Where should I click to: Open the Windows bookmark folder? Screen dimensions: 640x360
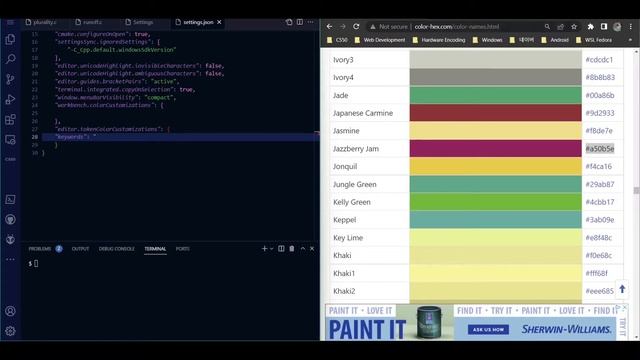[x=487, y=40]
